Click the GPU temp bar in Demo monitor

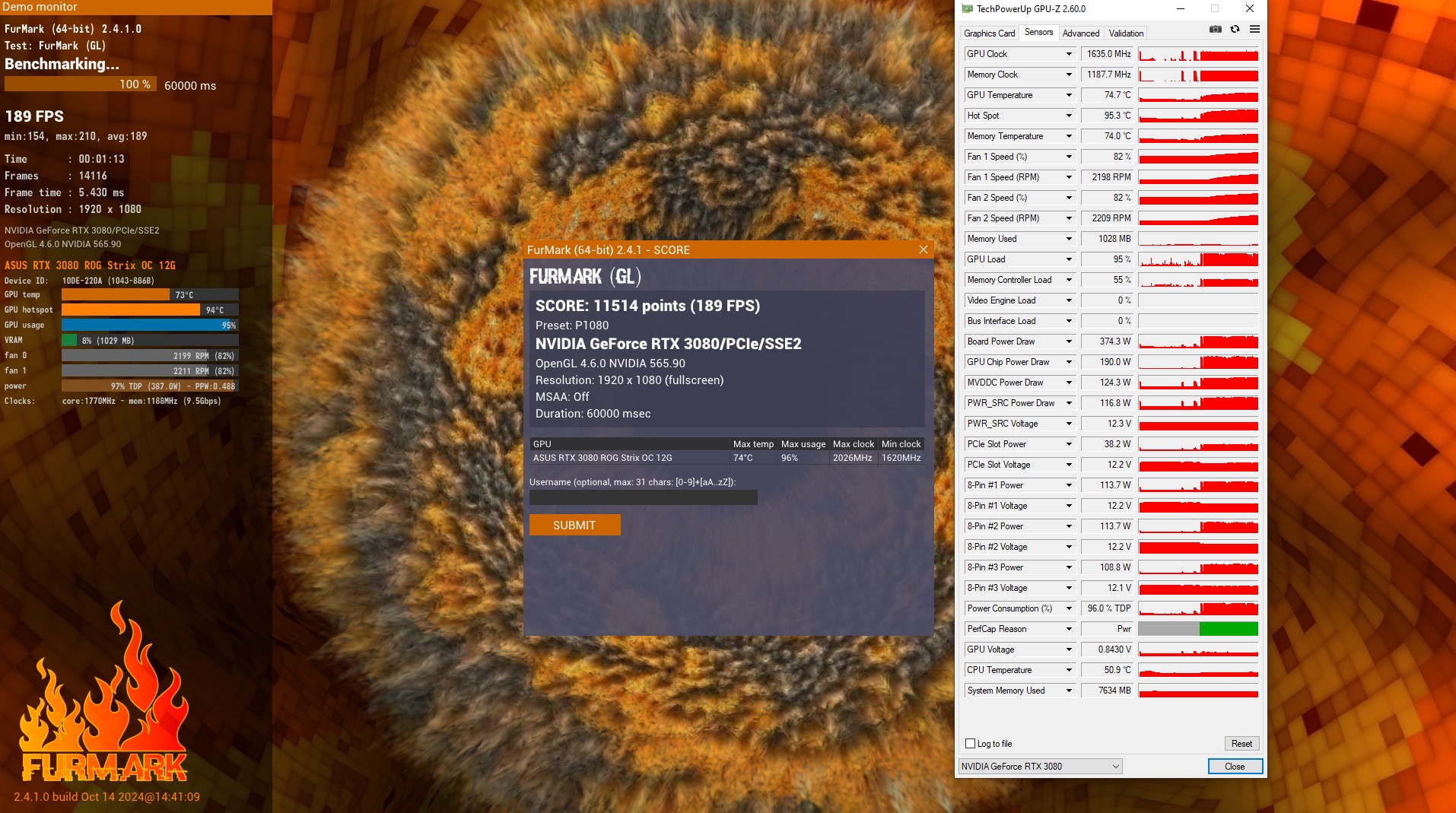150,294
